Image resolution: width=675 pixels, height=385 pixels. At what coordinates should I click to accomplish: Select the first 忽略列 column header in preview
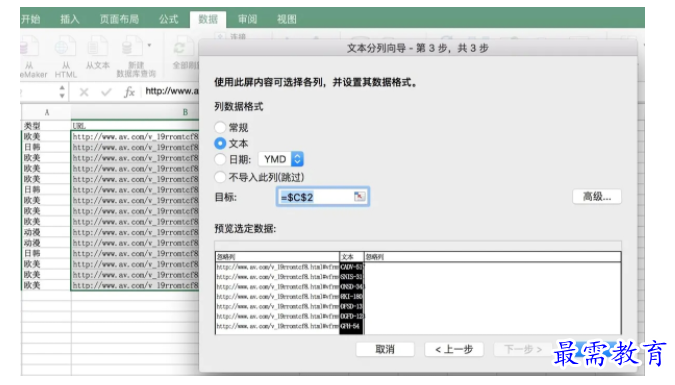click(277, 257)
